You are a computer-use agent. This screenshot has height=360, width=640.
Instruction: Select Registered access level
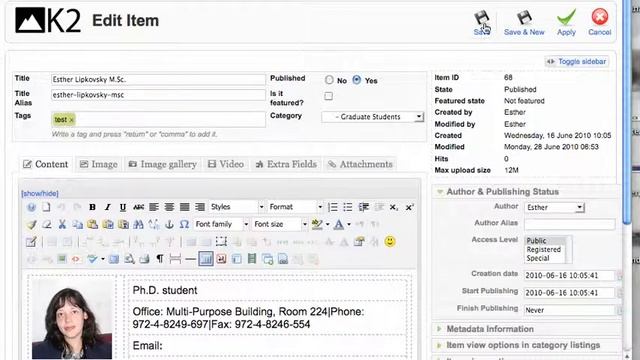(544, 249)
